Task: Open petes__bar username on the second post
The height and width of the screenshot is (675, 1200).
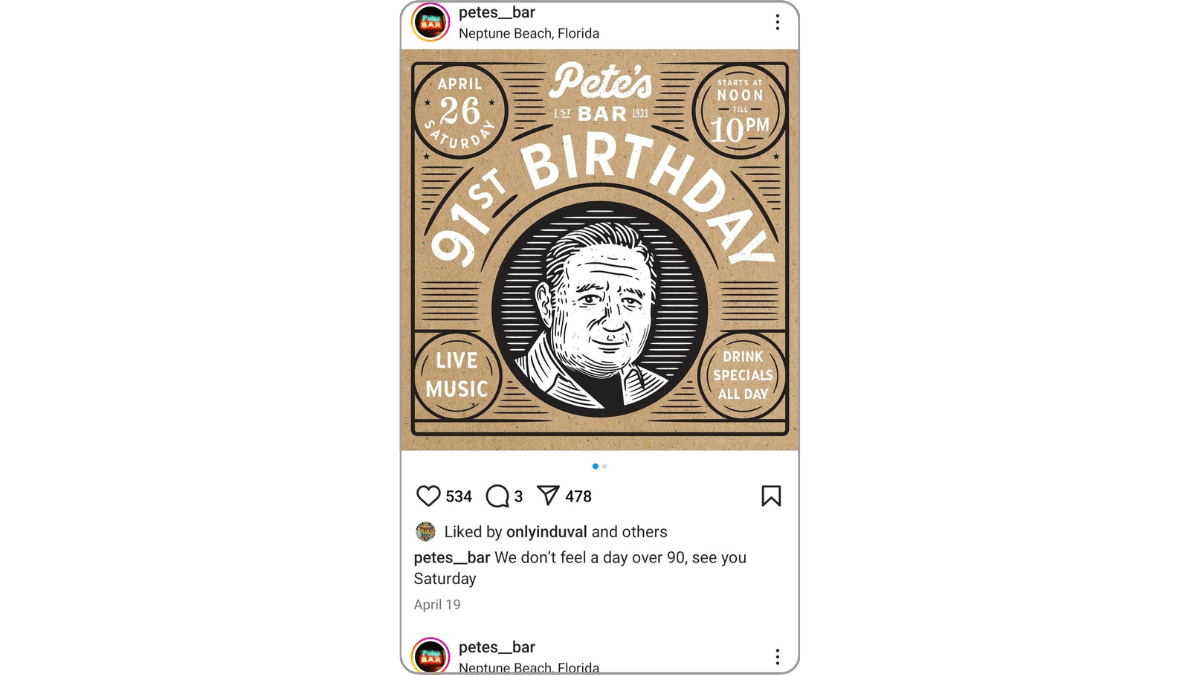Action: click(497, 647)
